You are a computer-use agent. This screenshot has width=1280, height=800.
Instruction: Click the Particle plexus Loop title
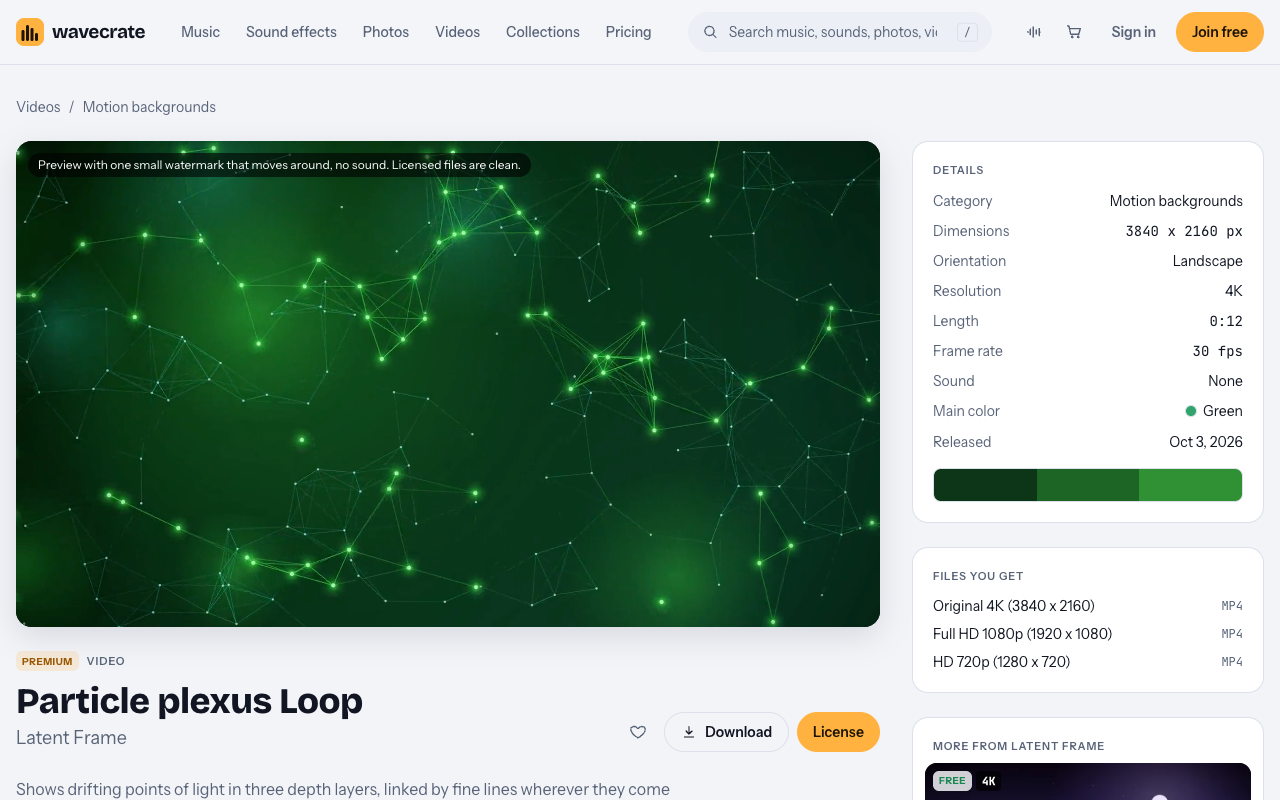coord(189,701)
